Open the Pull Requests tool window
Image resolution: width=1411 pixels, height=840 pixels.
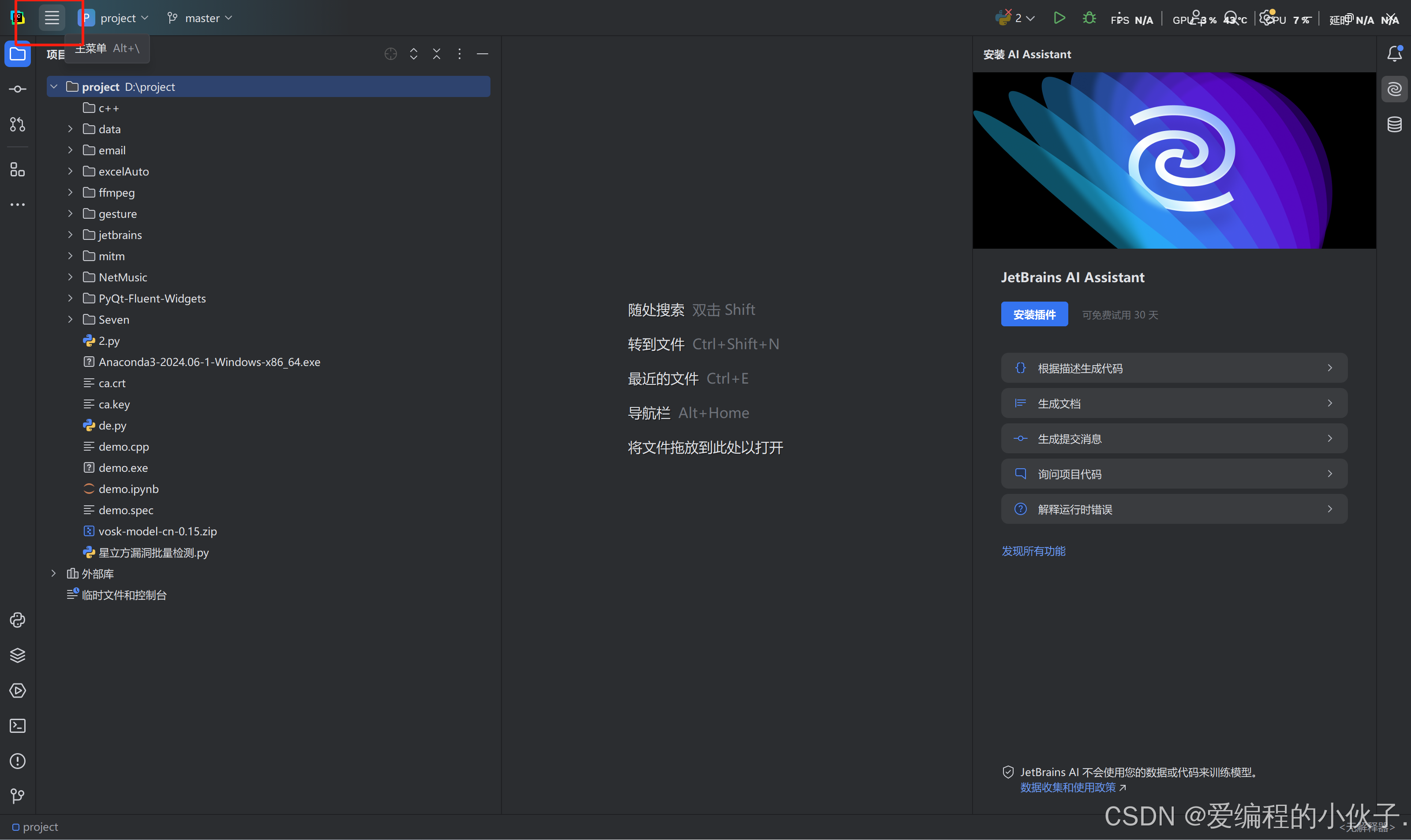point(18,124)
